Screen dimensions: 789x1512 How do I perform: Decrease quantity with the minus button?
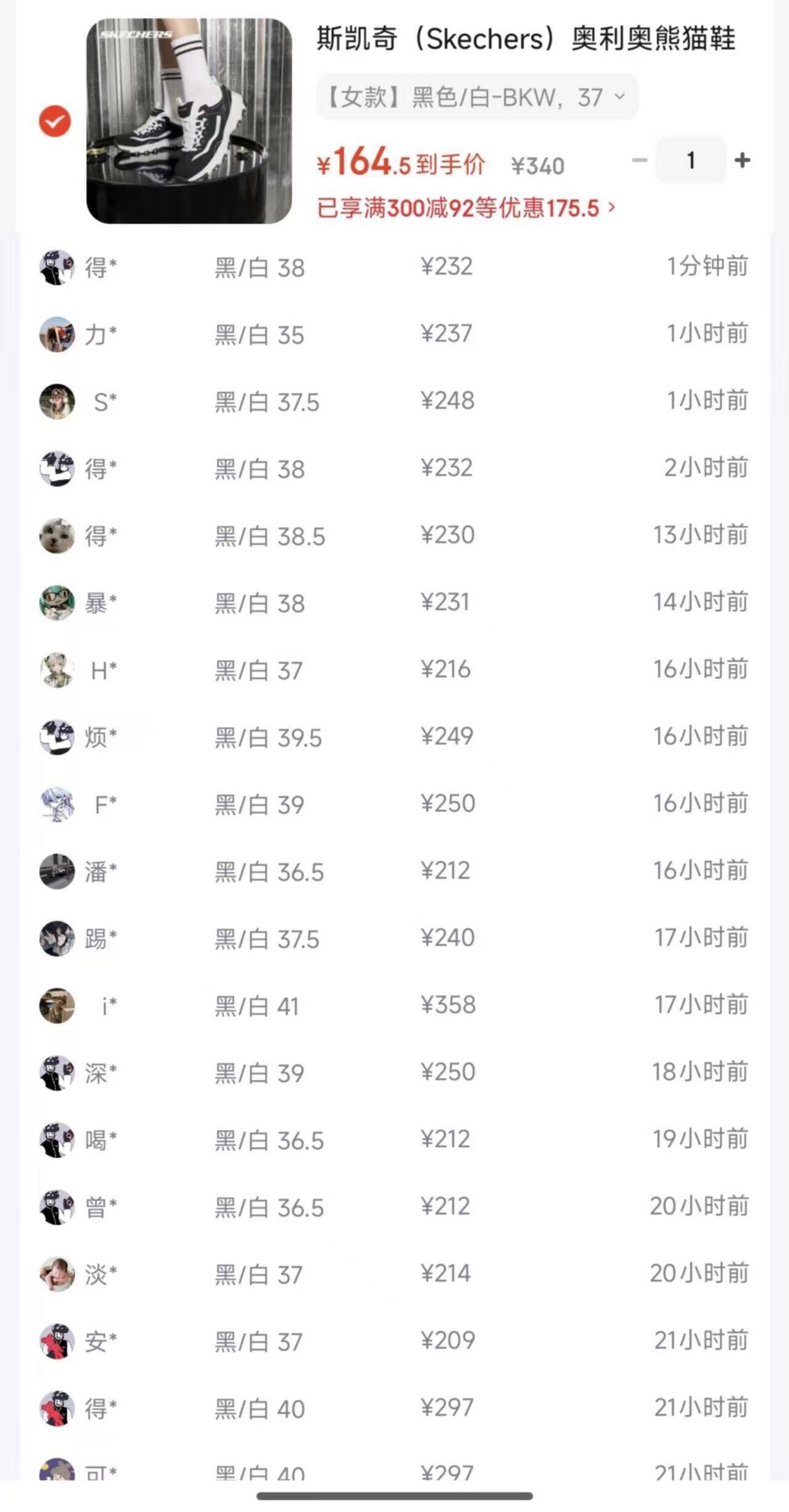(x=640, y=160)
